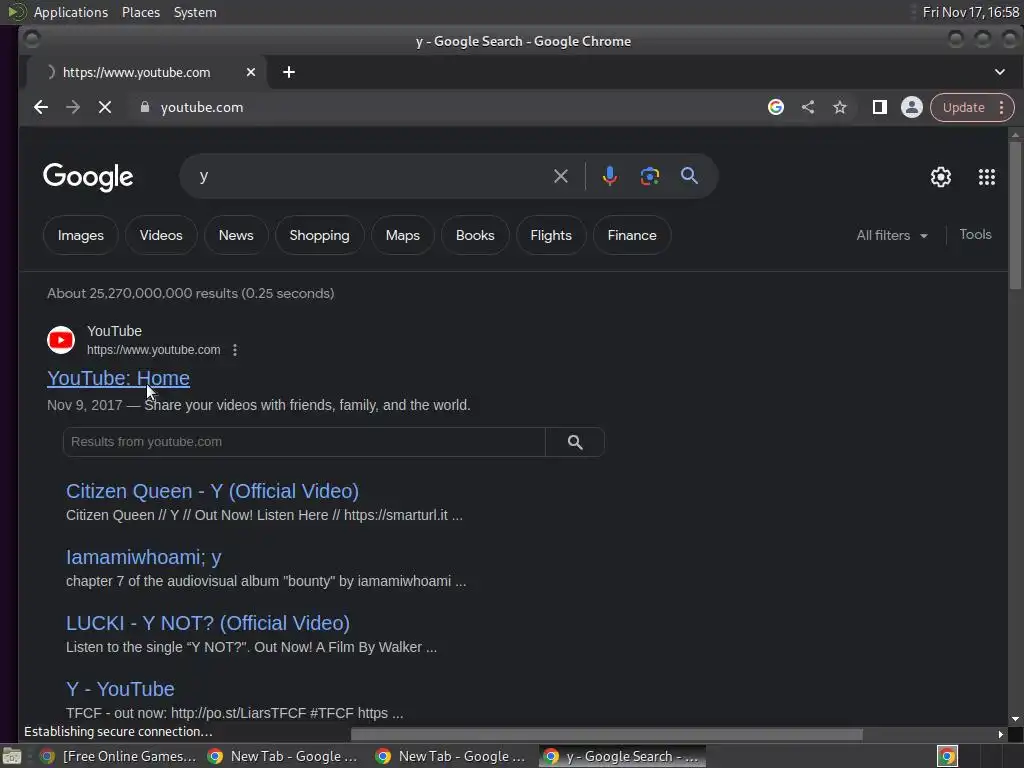This screenshot has width=1024, height=768.
Task: Open the System menu
Action: 195,12
